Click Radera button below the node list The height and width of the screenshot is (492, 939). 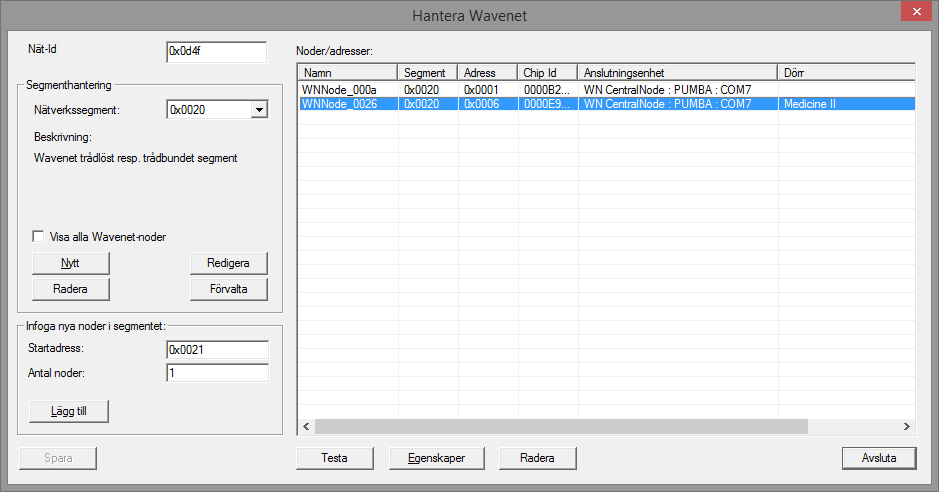tap(538, 458)
